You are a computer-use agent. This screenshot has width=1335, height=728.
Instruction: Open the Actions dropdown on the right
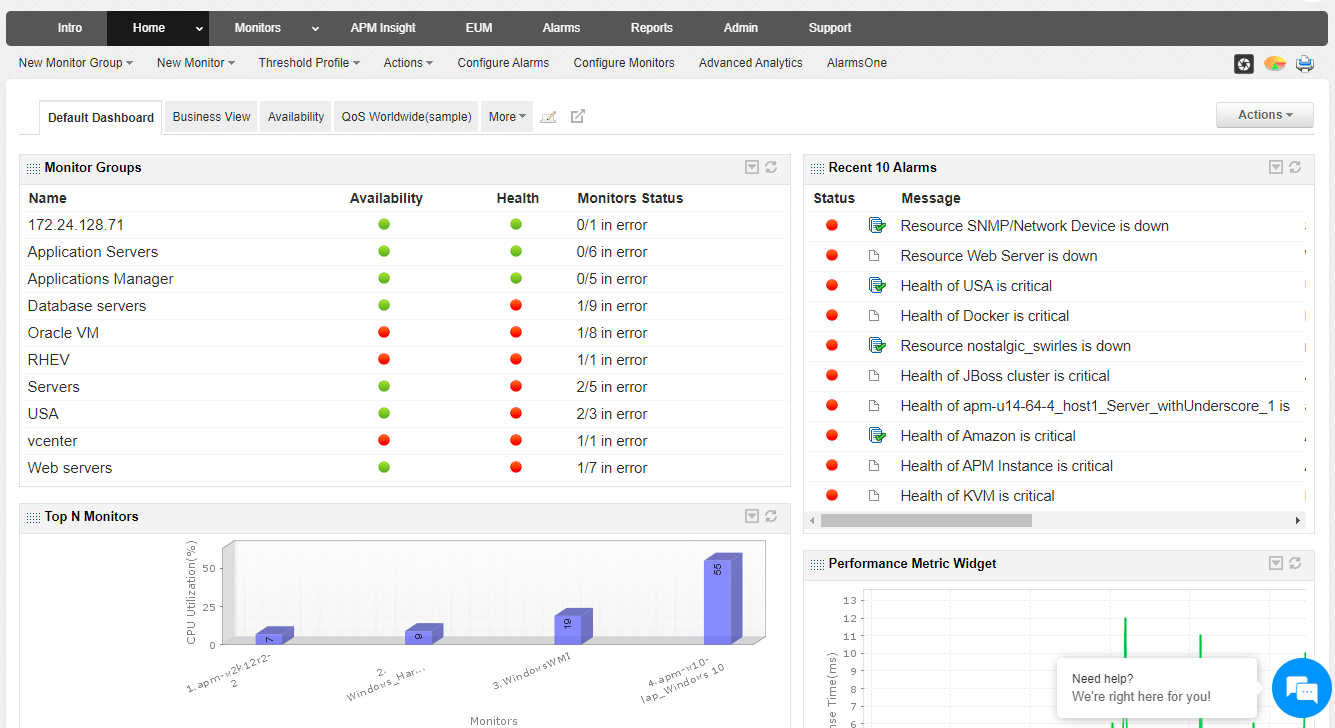click(x=1264, y=114)
